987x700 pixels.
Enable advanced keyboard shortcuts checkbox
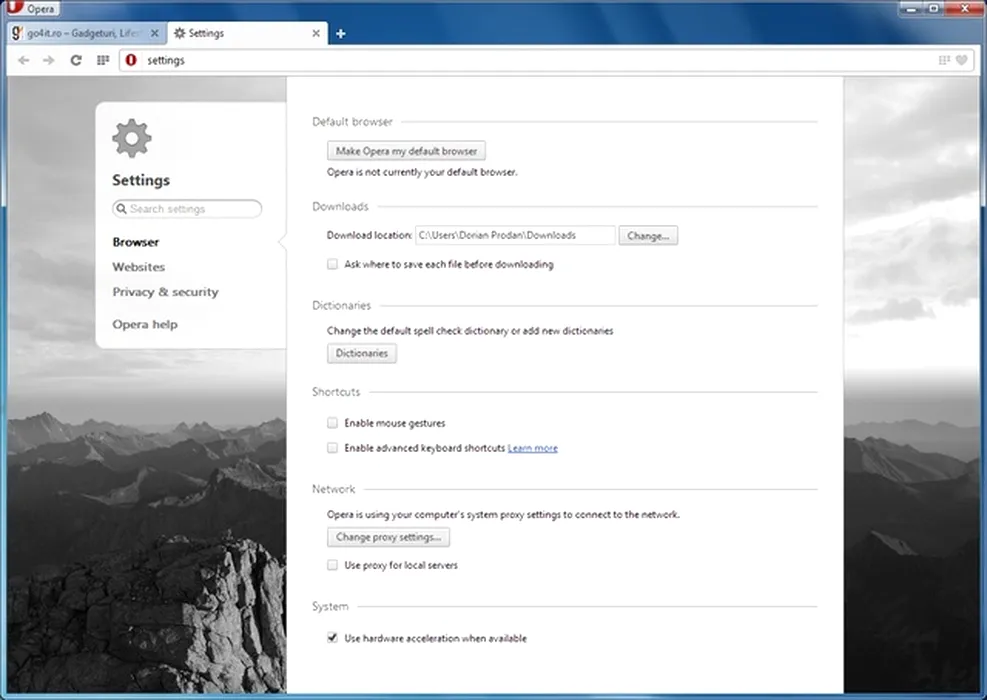click(x=332, y=448)
